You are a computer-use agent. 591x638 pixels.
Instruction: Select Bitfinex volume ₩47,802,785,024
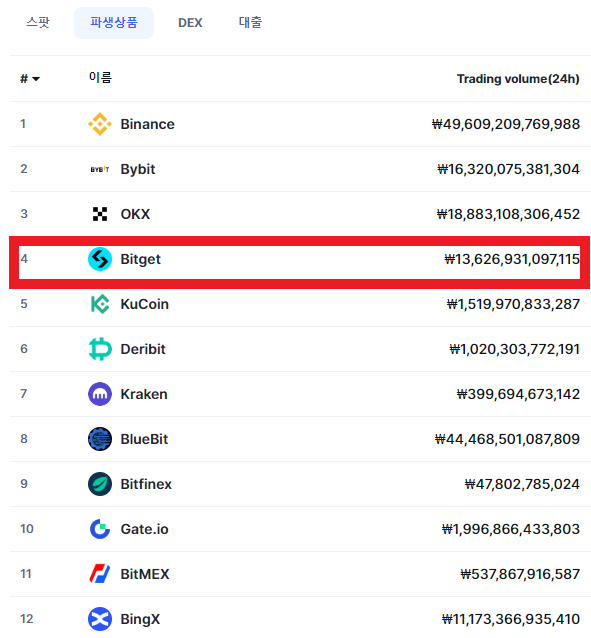pyautogui.click(x=522, y=484)
